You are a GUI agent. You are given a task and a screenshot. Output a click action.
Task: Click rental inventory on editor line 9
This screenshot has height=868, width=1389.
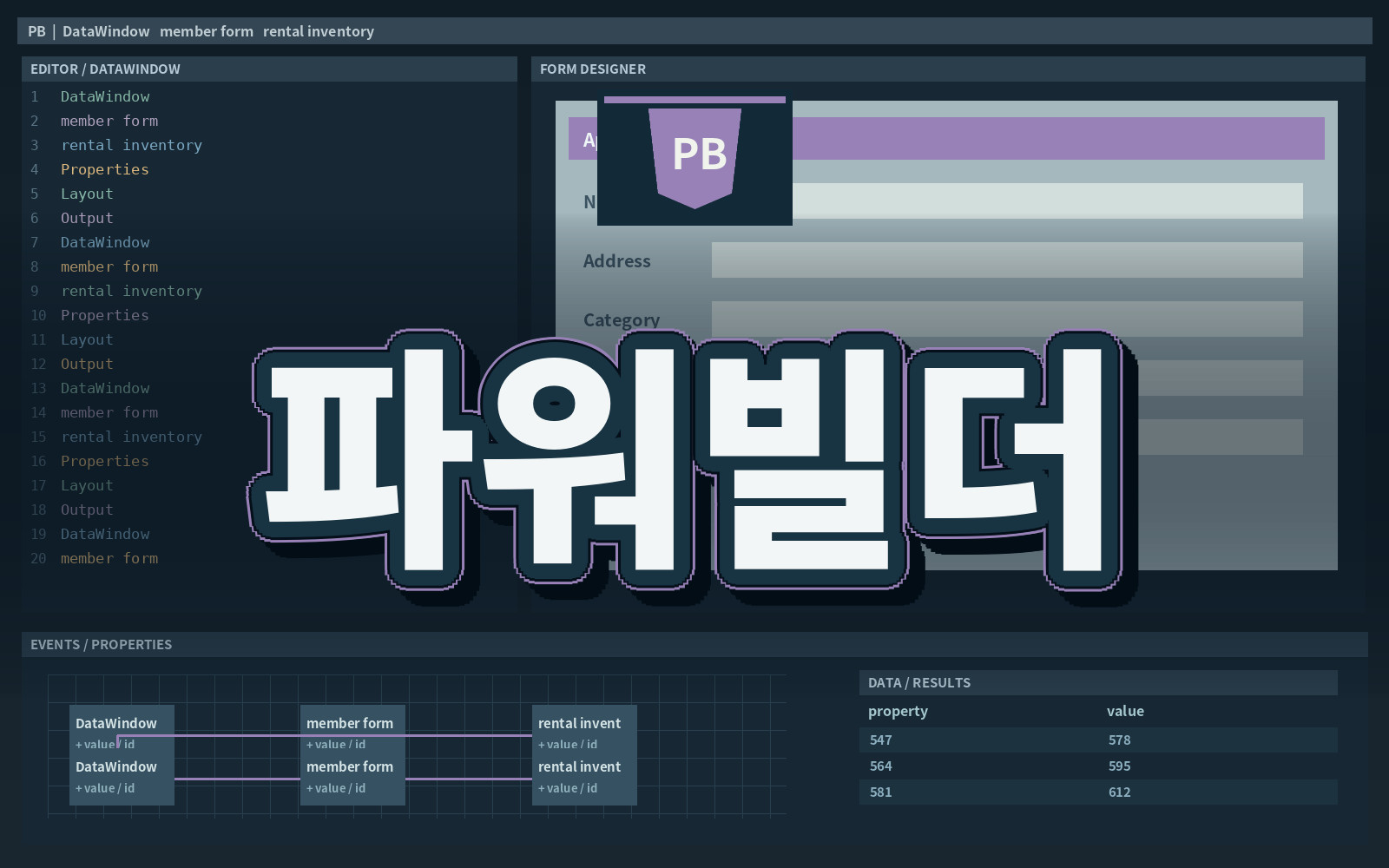(131, 291)
